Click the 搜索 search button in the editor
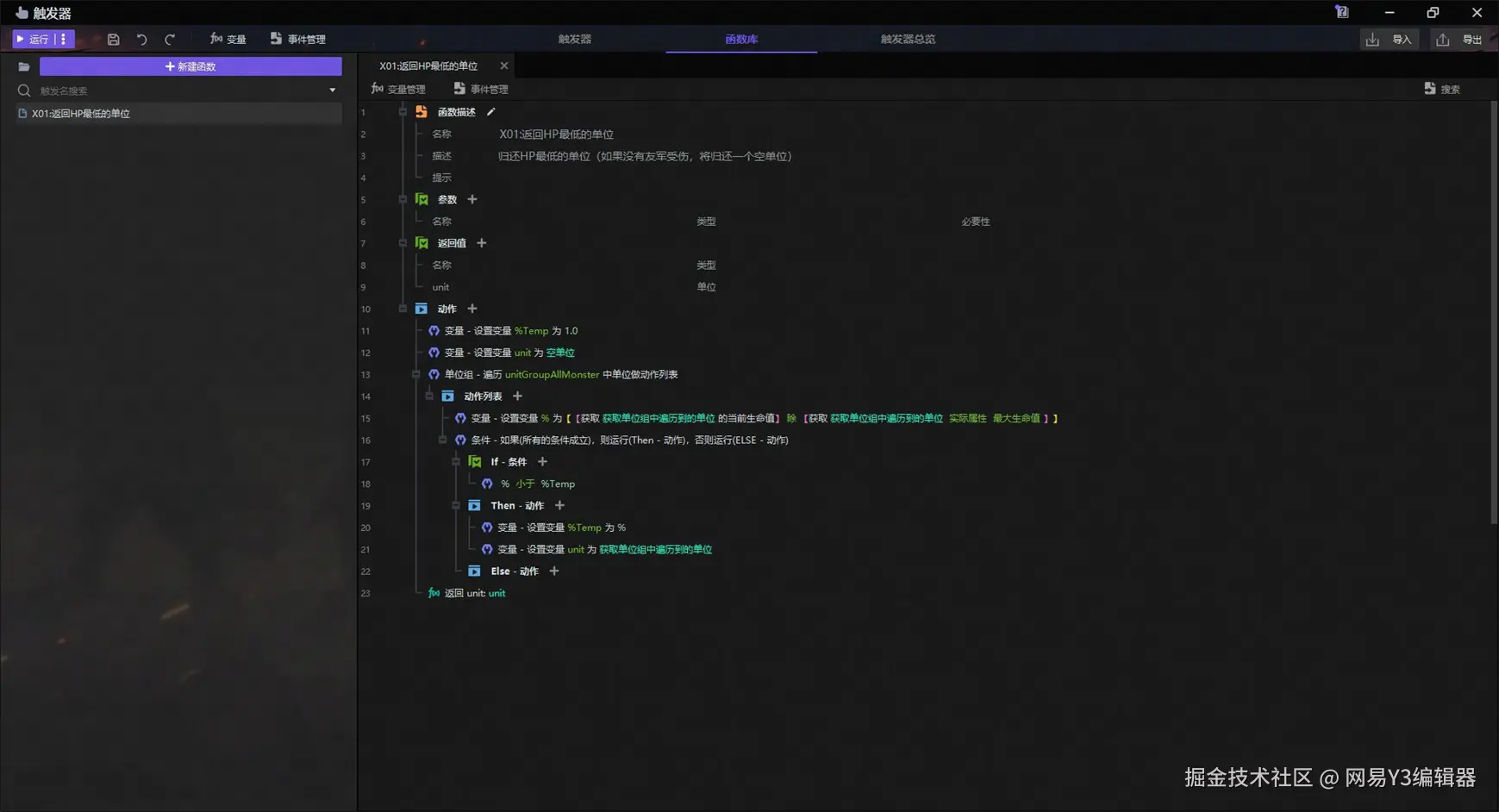The image size is (1499, 812). pyautogui.click(x=1442, y=89)
